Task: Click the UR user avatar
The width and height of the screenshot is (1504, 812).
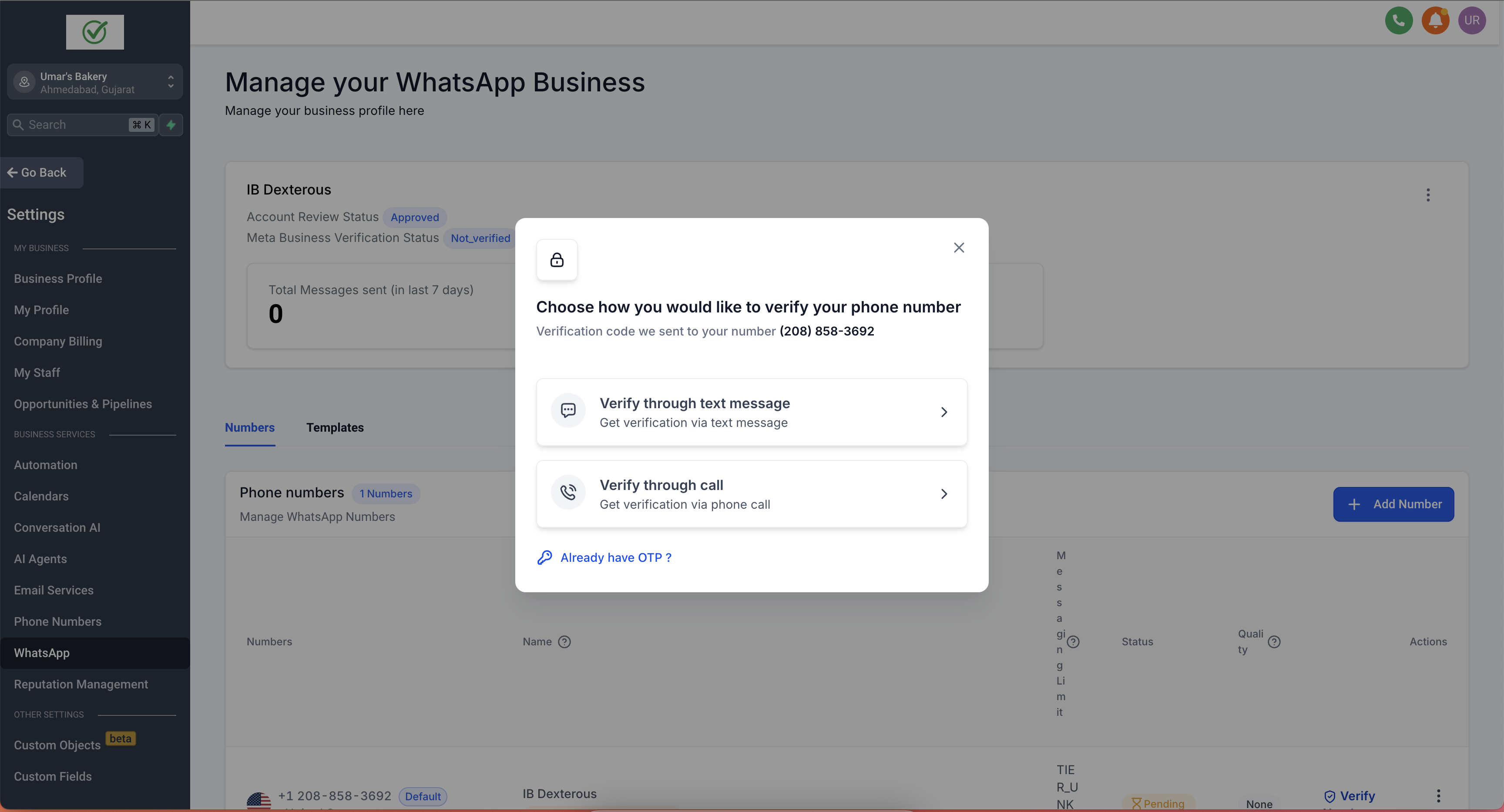Action: coord(1471,21)
